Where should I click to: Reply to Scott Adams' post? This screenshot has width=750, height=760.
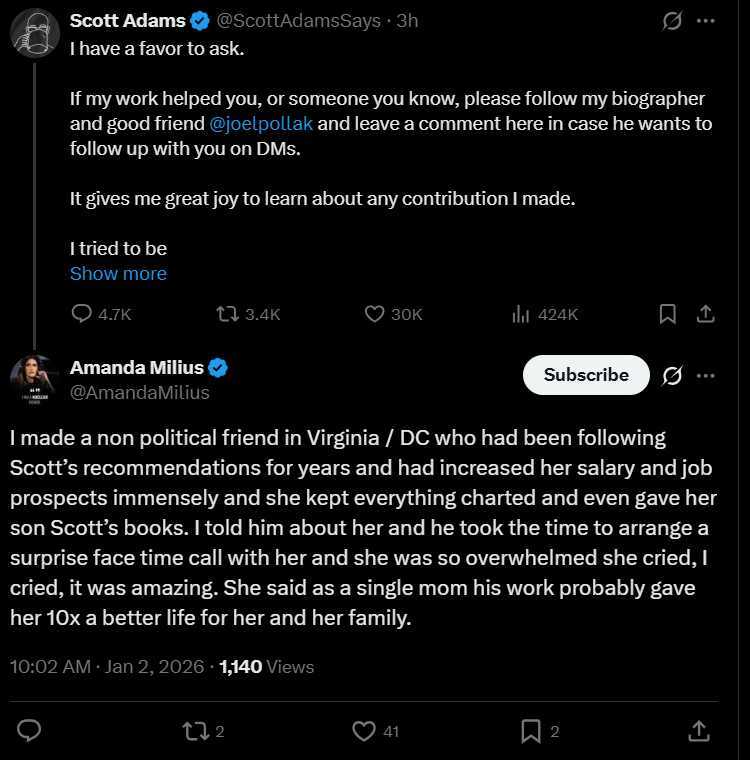(83, 314)
